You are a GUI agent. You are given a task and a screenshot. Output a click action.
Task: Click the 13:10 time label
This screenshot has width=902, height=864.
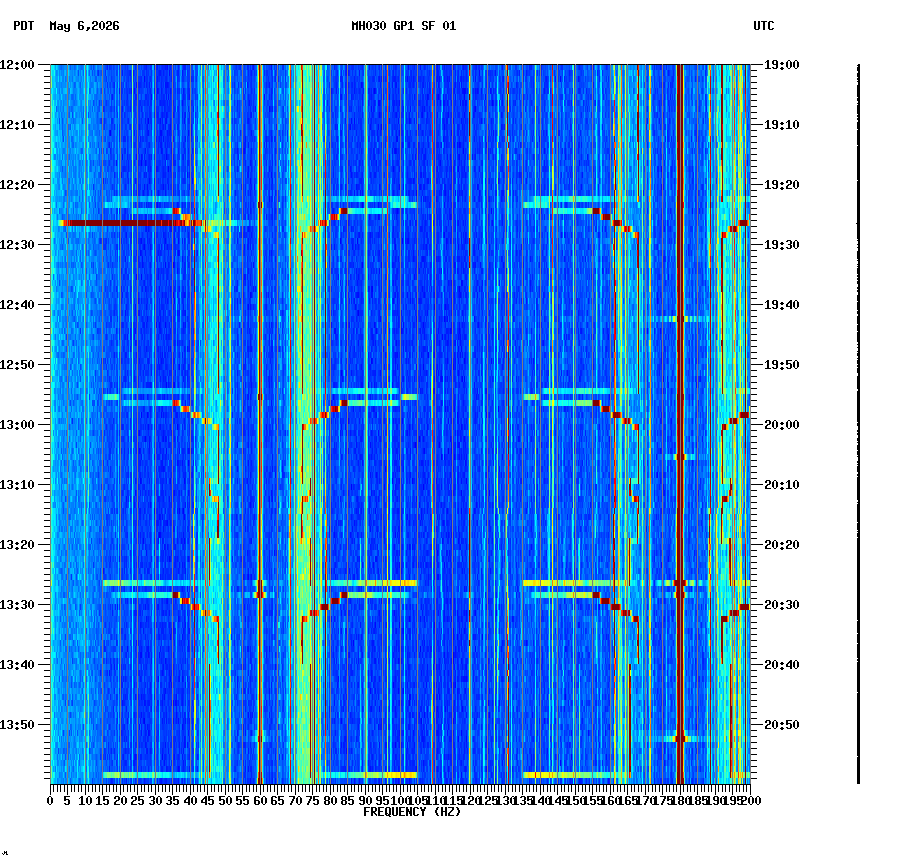(x=17, y=485)
